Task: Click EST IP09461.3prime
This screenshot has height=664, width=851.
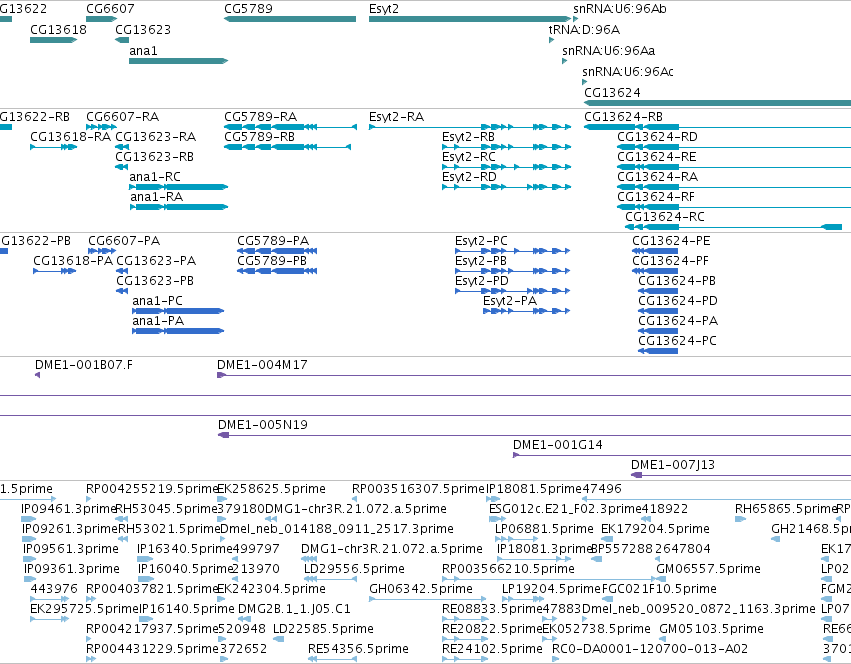Action: [x=69, y=509]
